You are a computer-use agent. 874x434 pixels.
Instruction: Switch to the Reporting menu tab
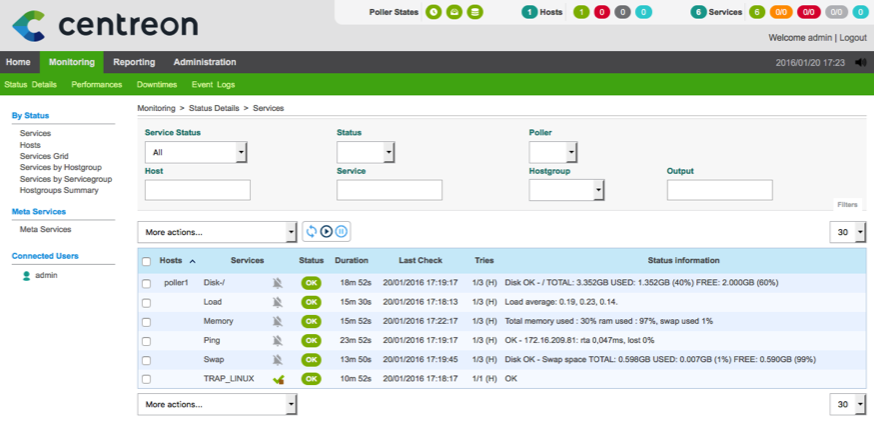(x=134, y=62)
